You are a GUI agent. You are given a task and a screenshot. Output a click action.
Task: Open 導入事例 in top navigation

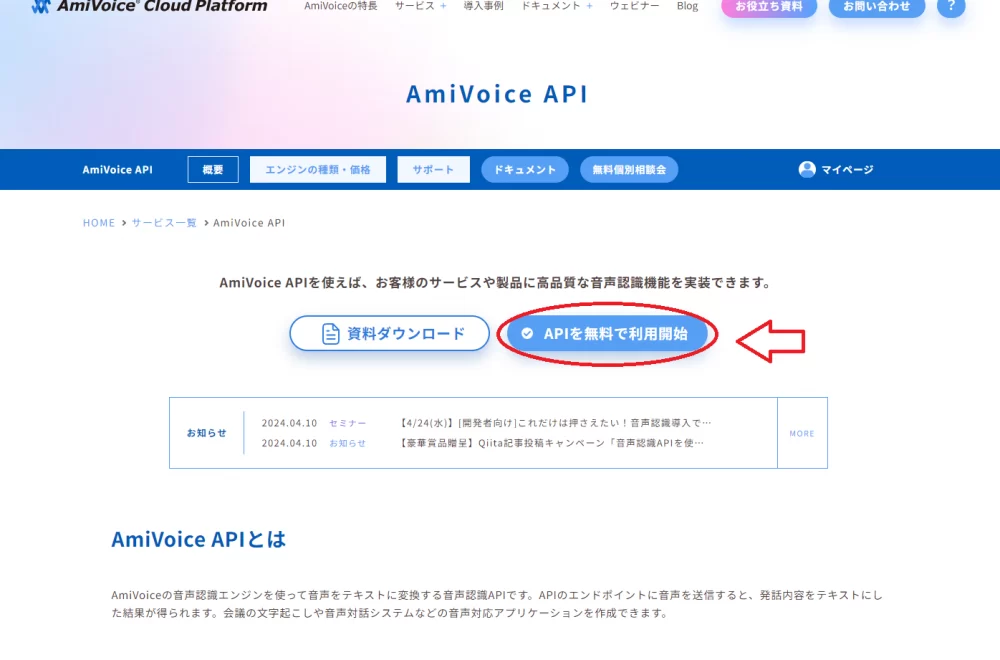point(483,6)
